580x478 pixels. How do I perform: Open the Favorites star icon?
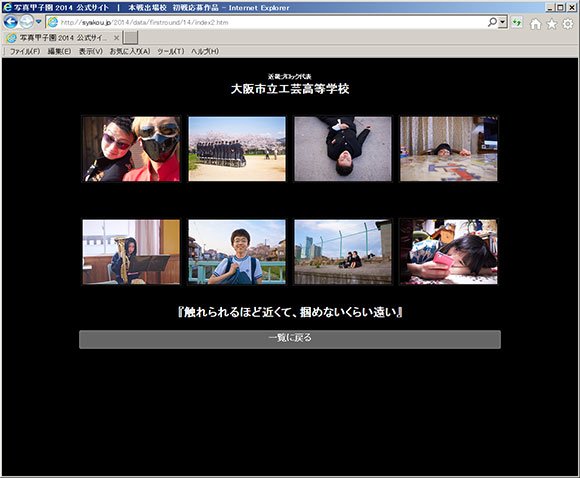(552, 24)
